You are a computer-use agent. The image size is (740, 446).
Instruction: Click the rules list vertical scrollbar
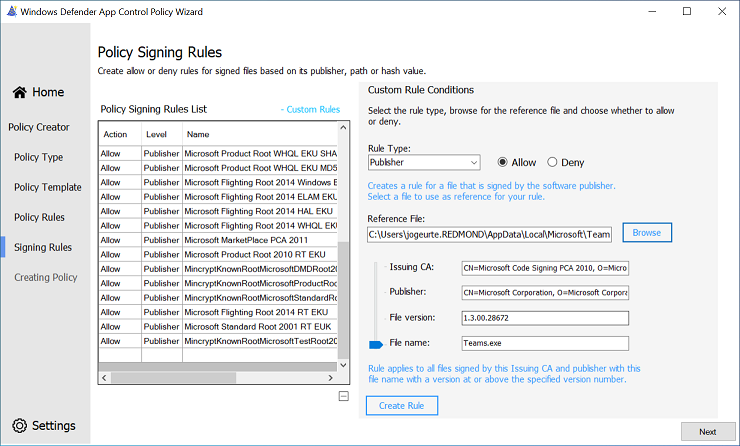(x=344, y=300)
